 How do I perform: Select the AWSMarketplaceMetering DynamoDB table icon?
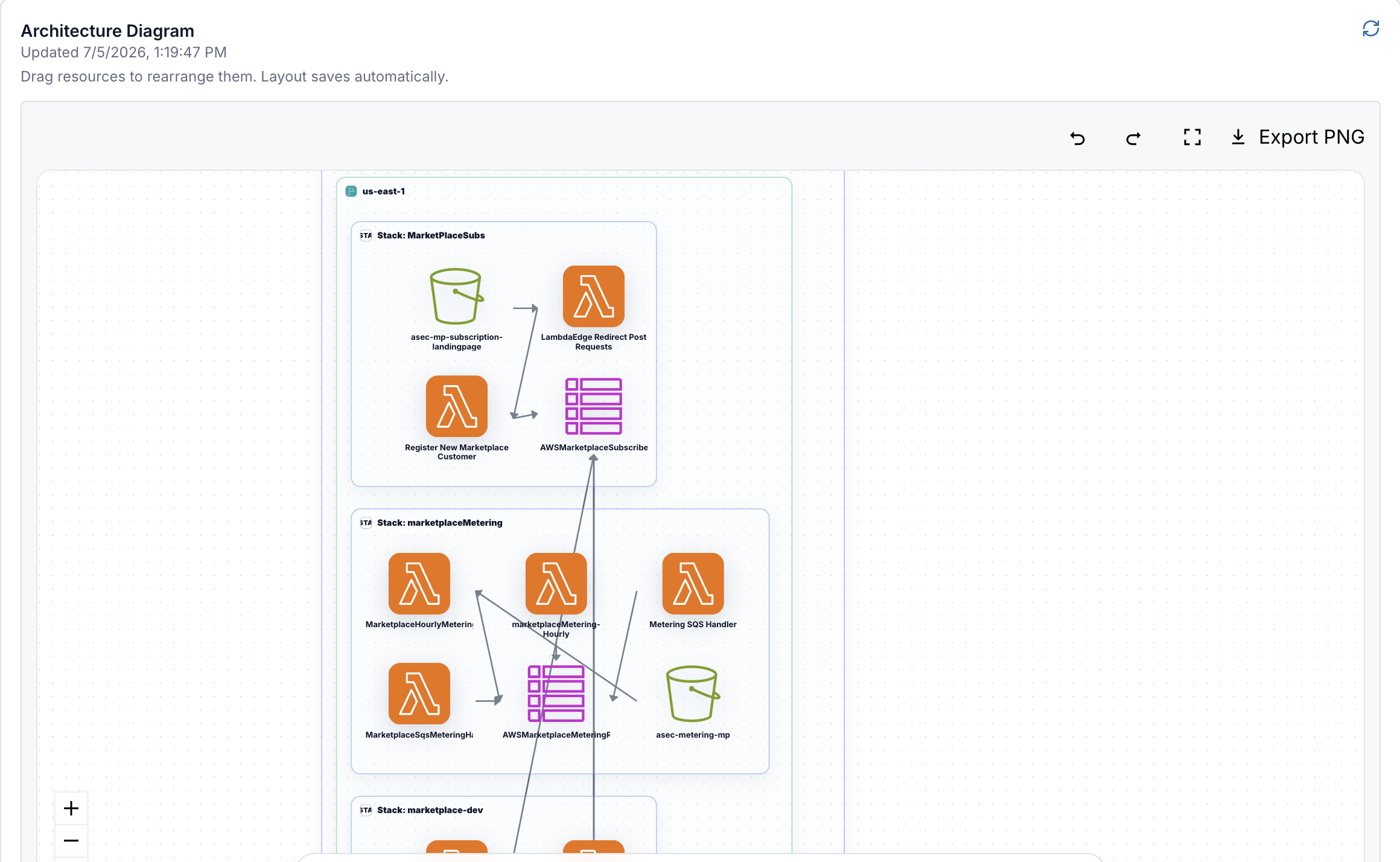pos(556,694)
